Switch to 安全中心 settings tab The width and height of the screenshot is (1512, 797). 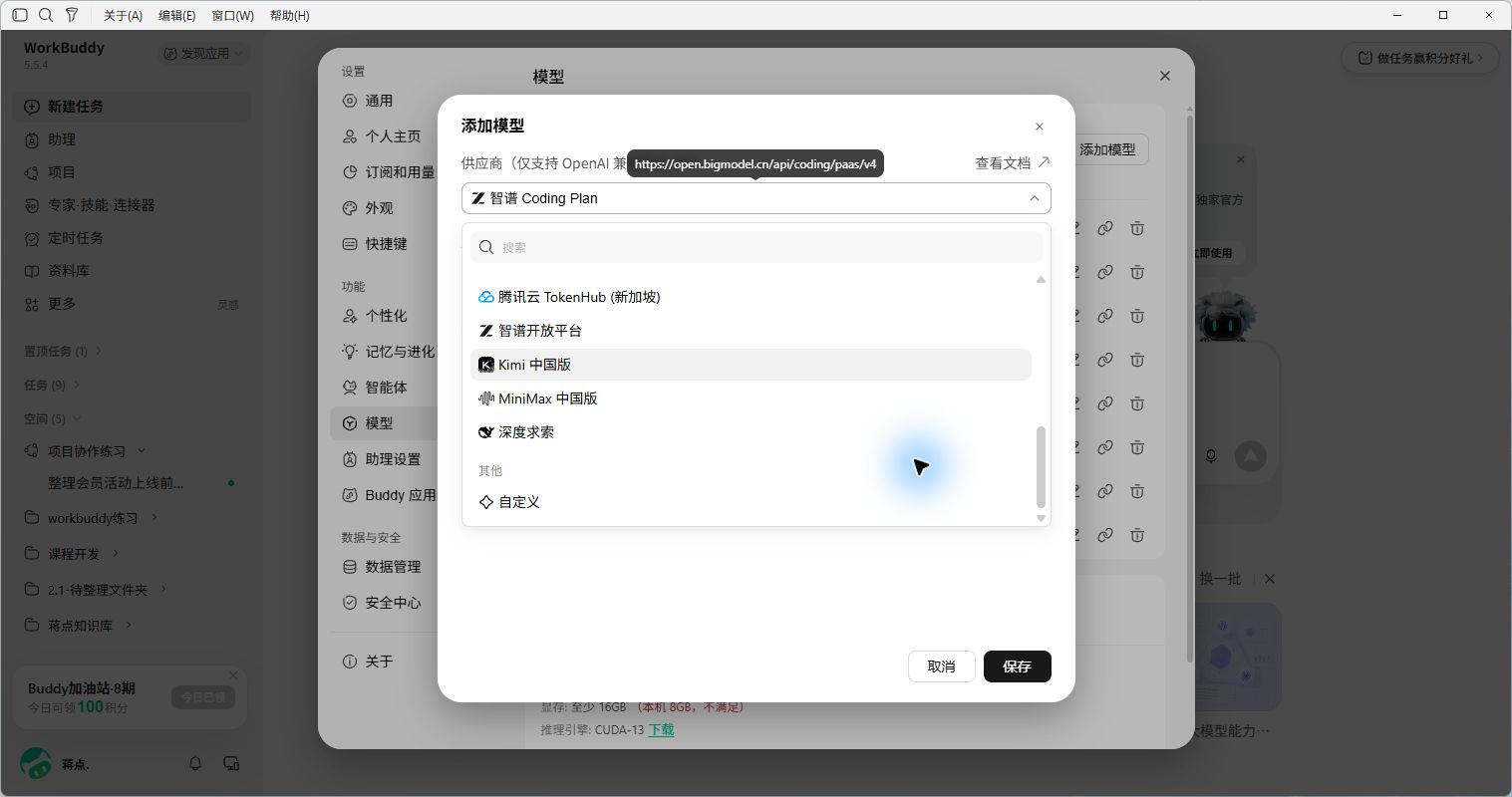(x=384, y=603)
